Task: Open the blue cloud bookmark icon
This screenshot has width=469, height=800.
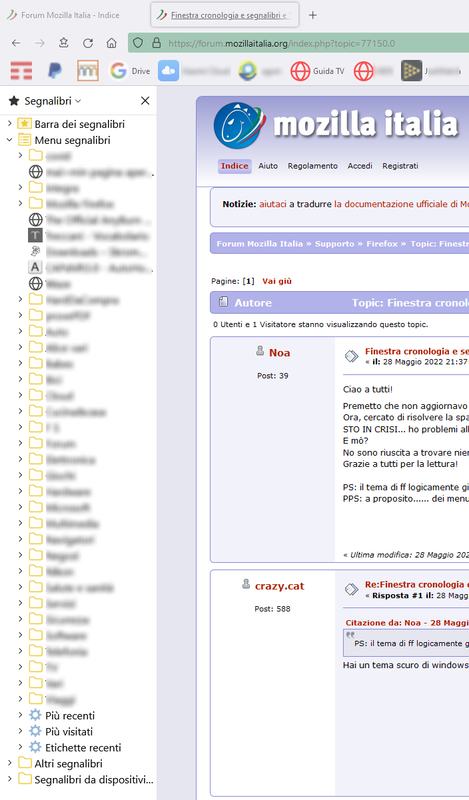Action: click(x=168, y=71)
